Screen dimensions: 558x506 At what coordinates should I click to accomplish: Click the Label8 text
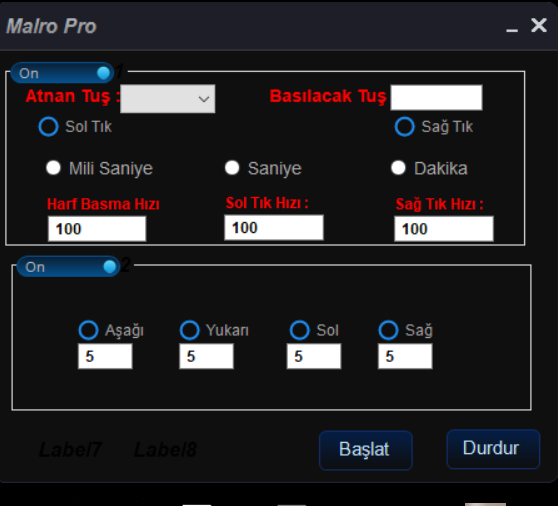[x=165, y=450]
